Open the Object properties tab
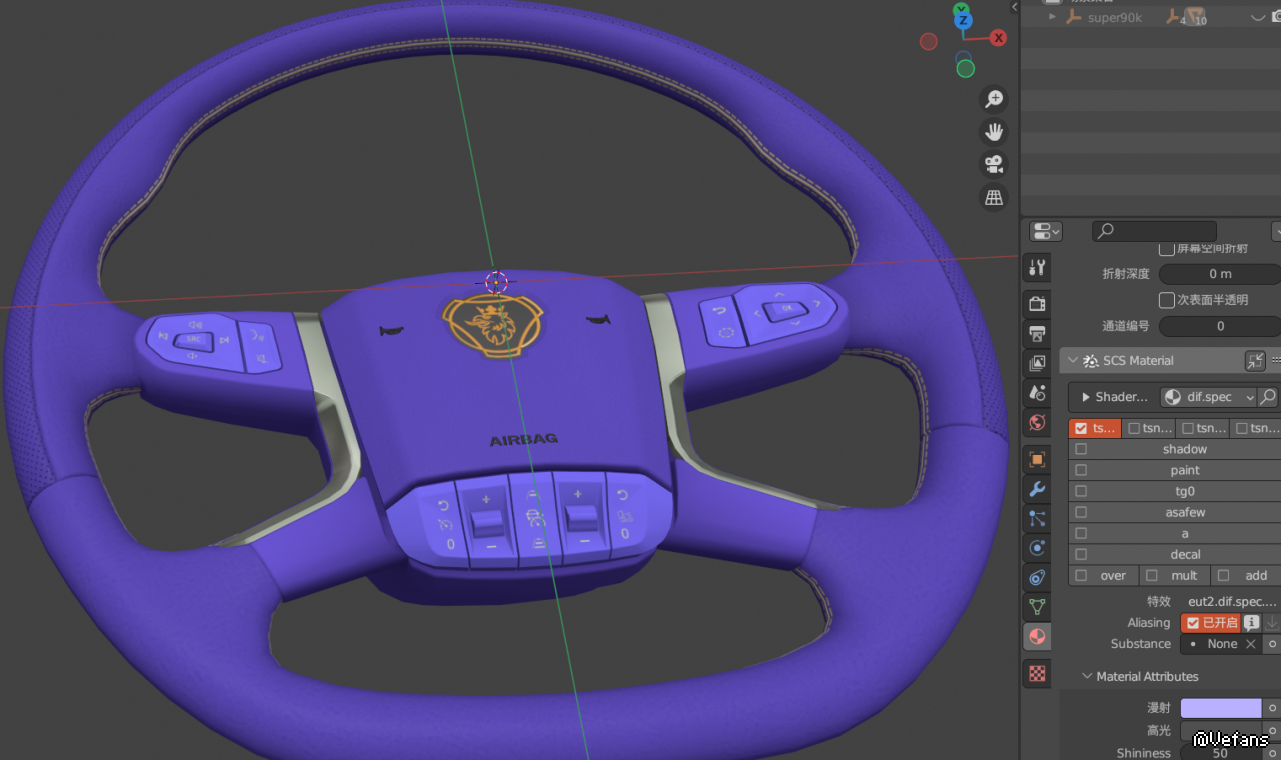This screenshot has width=1281, height=760. (1037, 460)
